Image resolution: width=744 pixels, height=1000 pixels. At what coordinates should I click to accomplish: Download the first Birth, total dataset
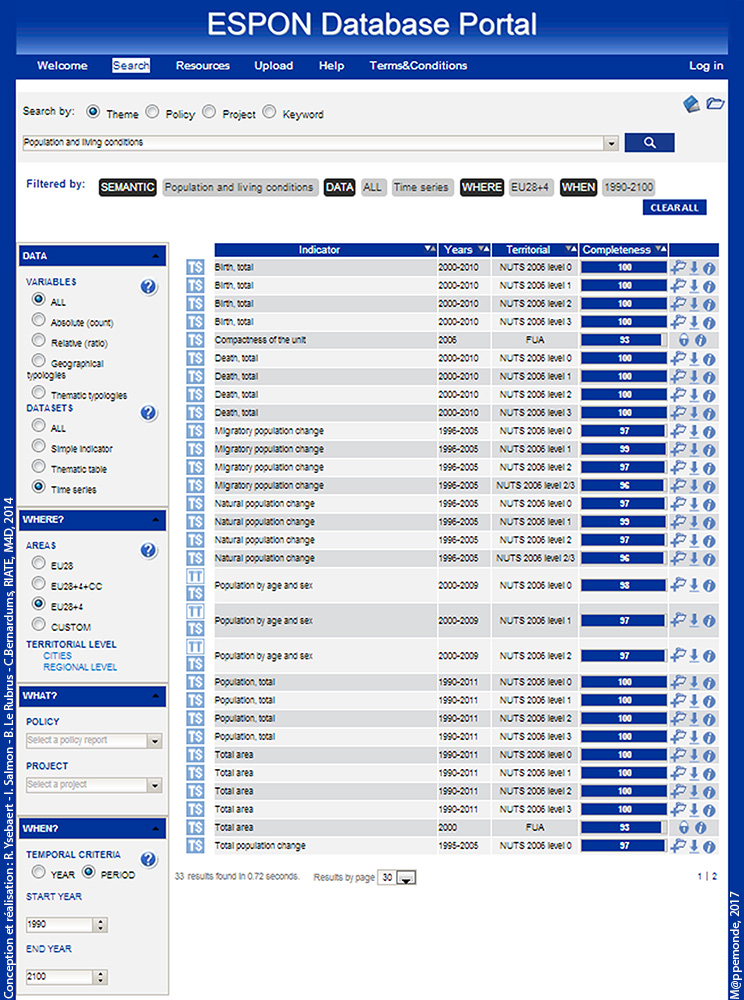point(694,268)
